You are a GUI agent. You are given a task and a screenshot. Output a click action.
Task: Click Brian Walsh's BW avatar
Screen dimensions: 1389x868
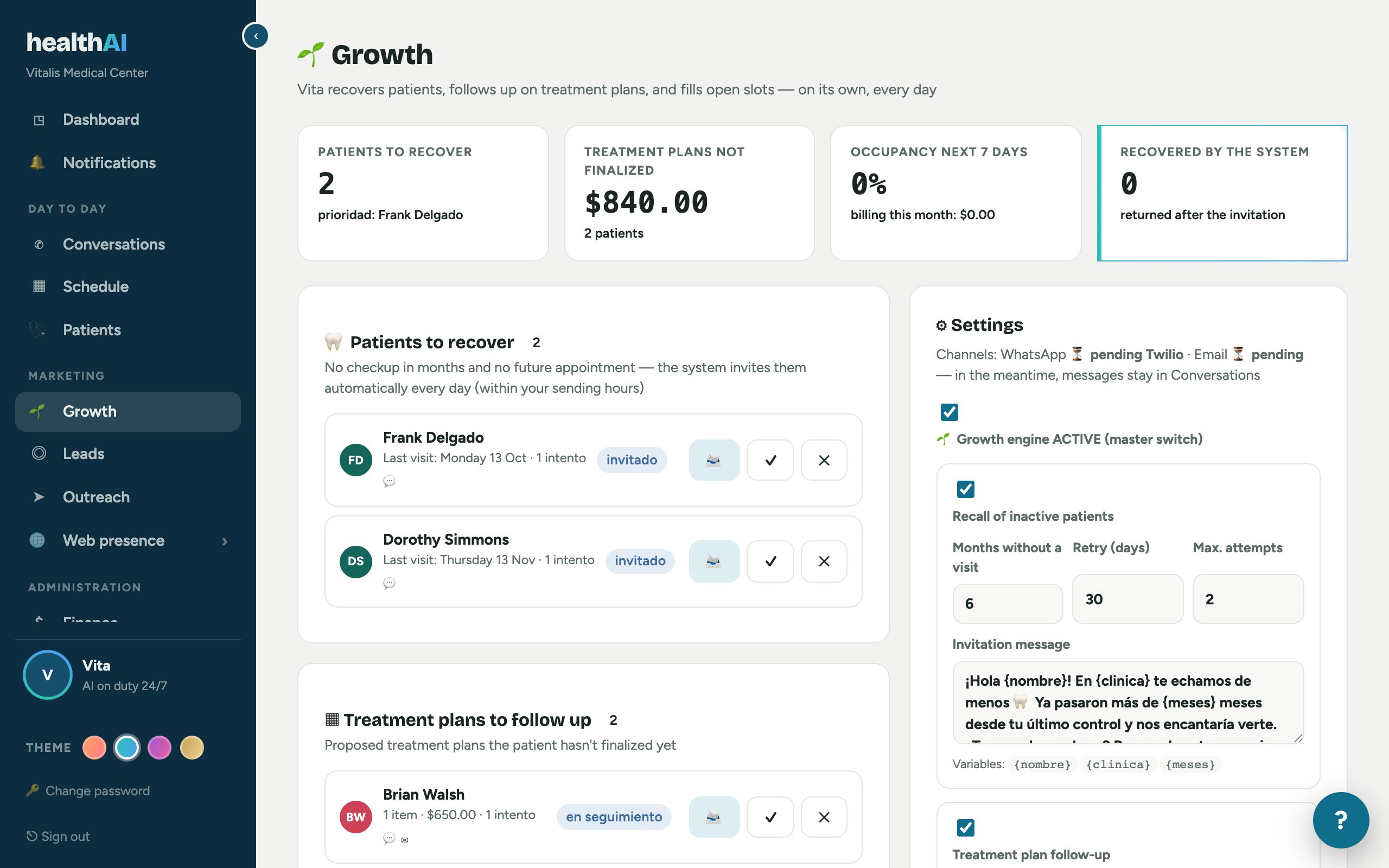tap(356, 817)
